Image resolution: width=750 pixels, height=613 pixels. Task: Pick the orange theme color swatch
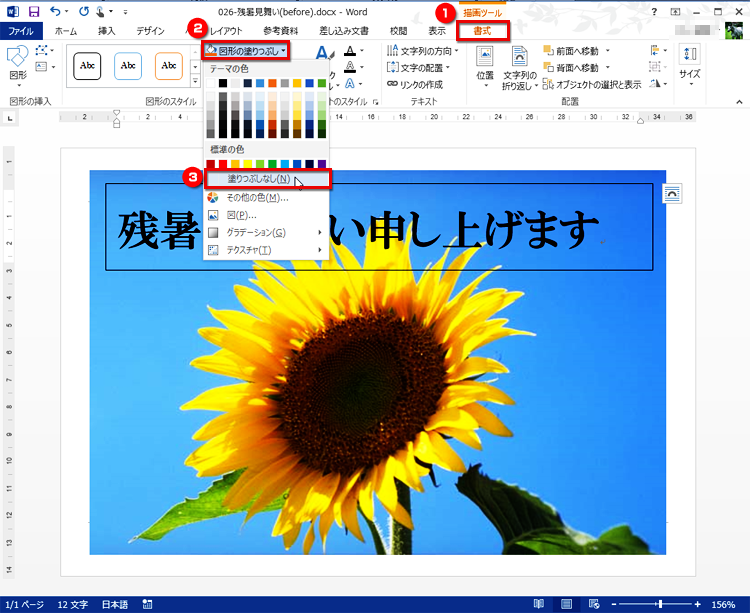[x=272, y=83]
